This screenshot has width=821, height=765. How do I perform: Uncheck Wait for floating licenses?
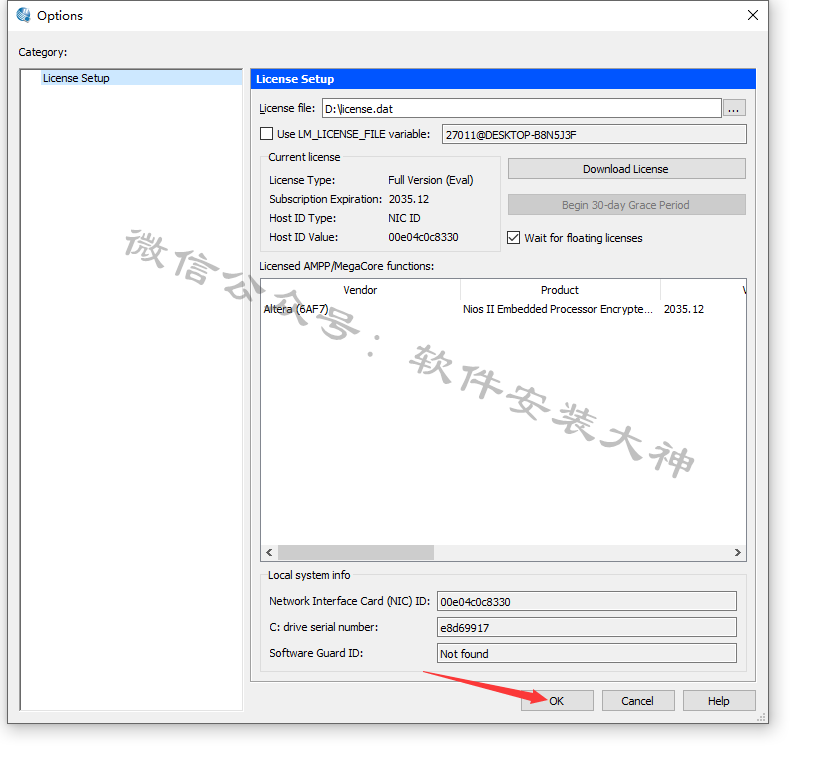514,238
